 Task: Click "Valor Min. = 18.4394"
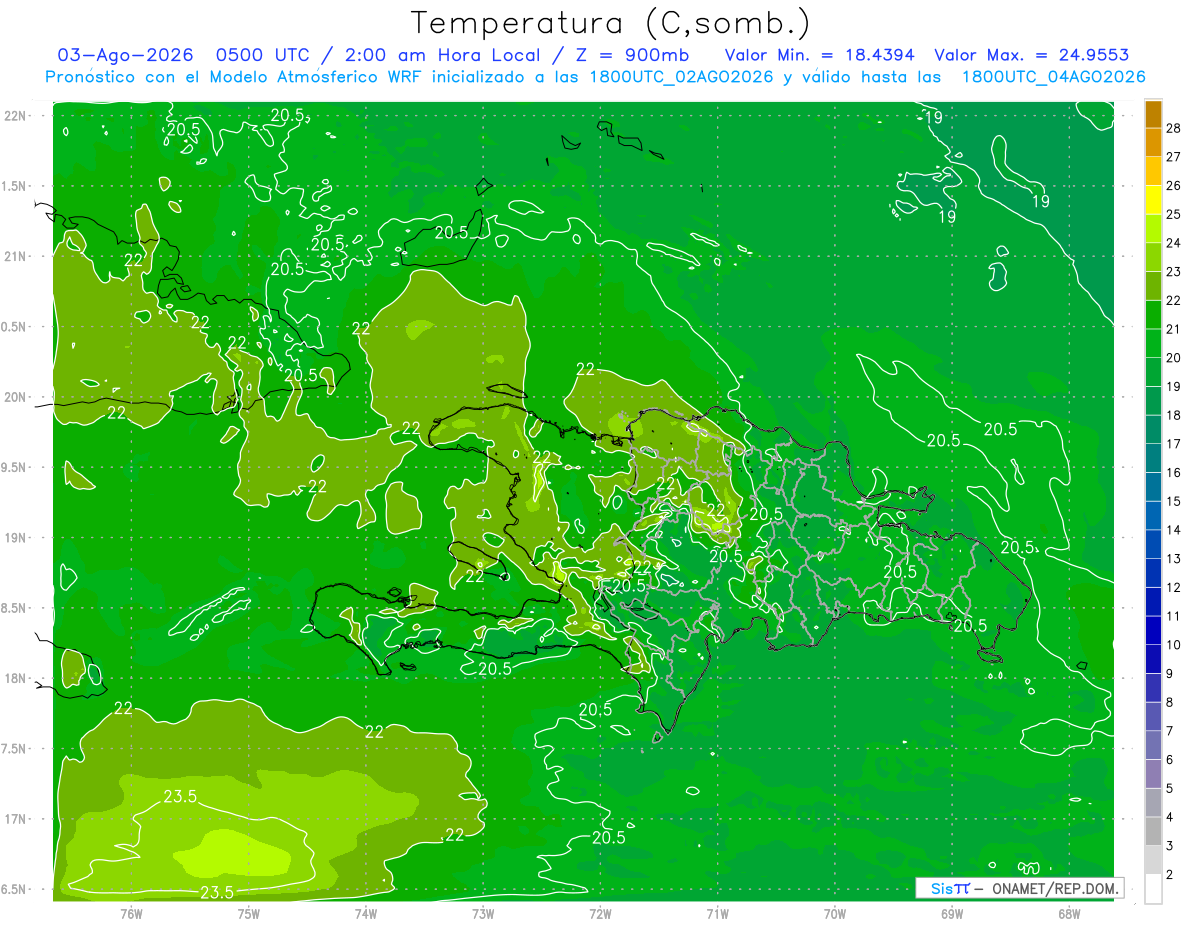(x=819, y=55)
